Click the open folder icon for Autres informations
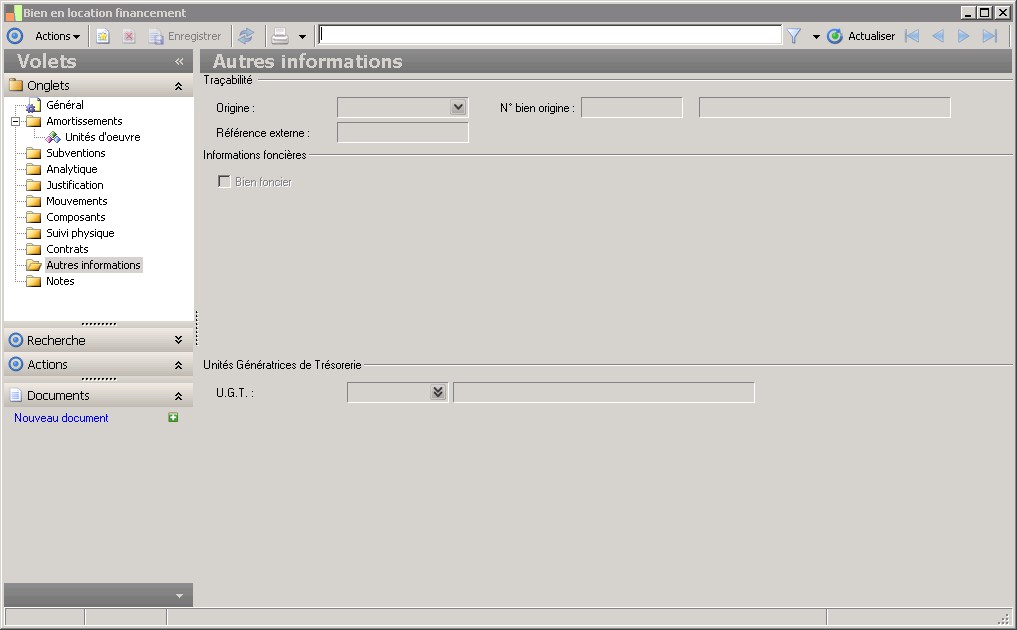This screenshot has height=630, width=1017. [34, 265]
